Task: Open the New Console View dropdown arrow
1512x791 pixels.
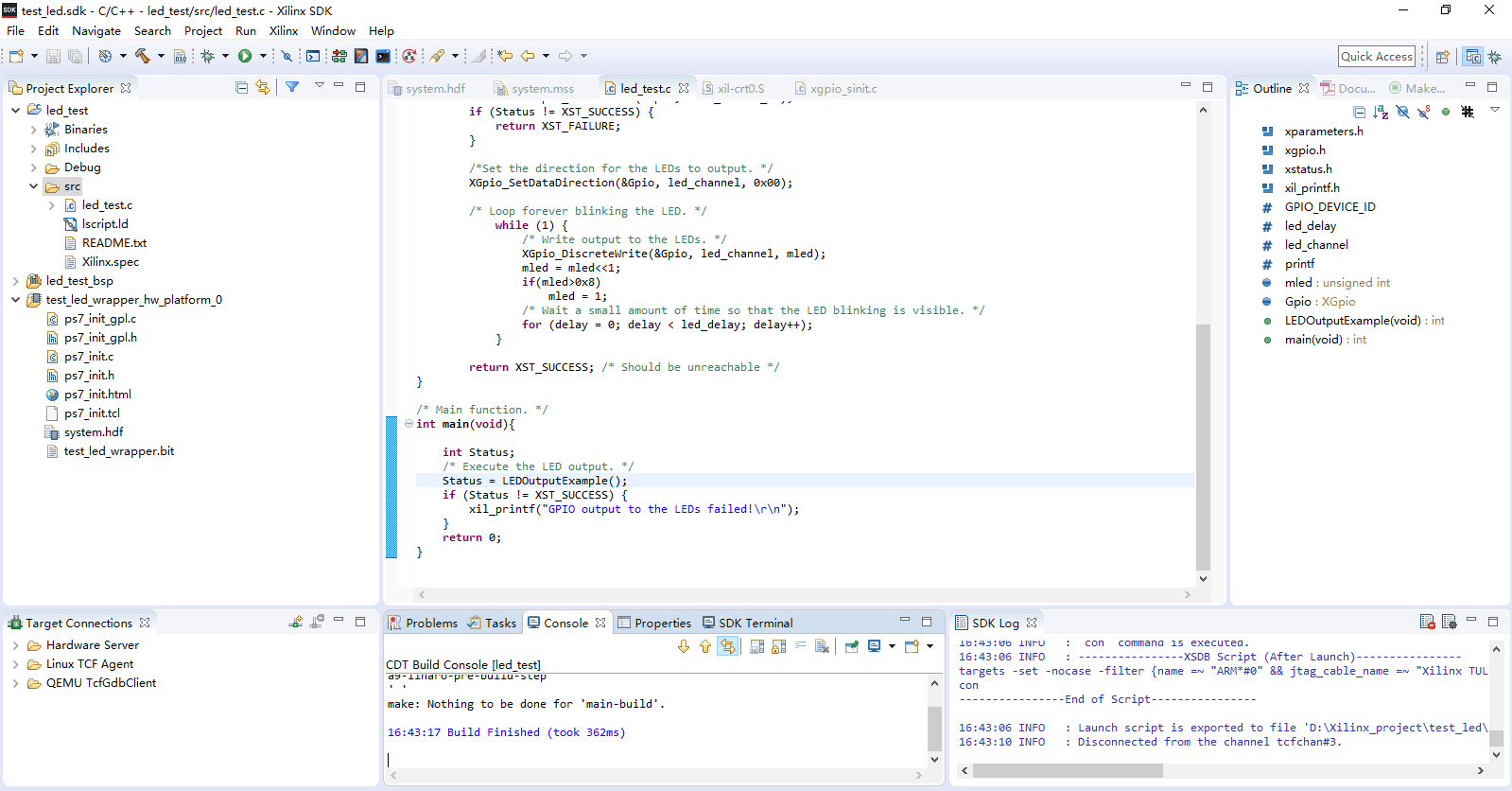Action: click(x=930, y=646)
